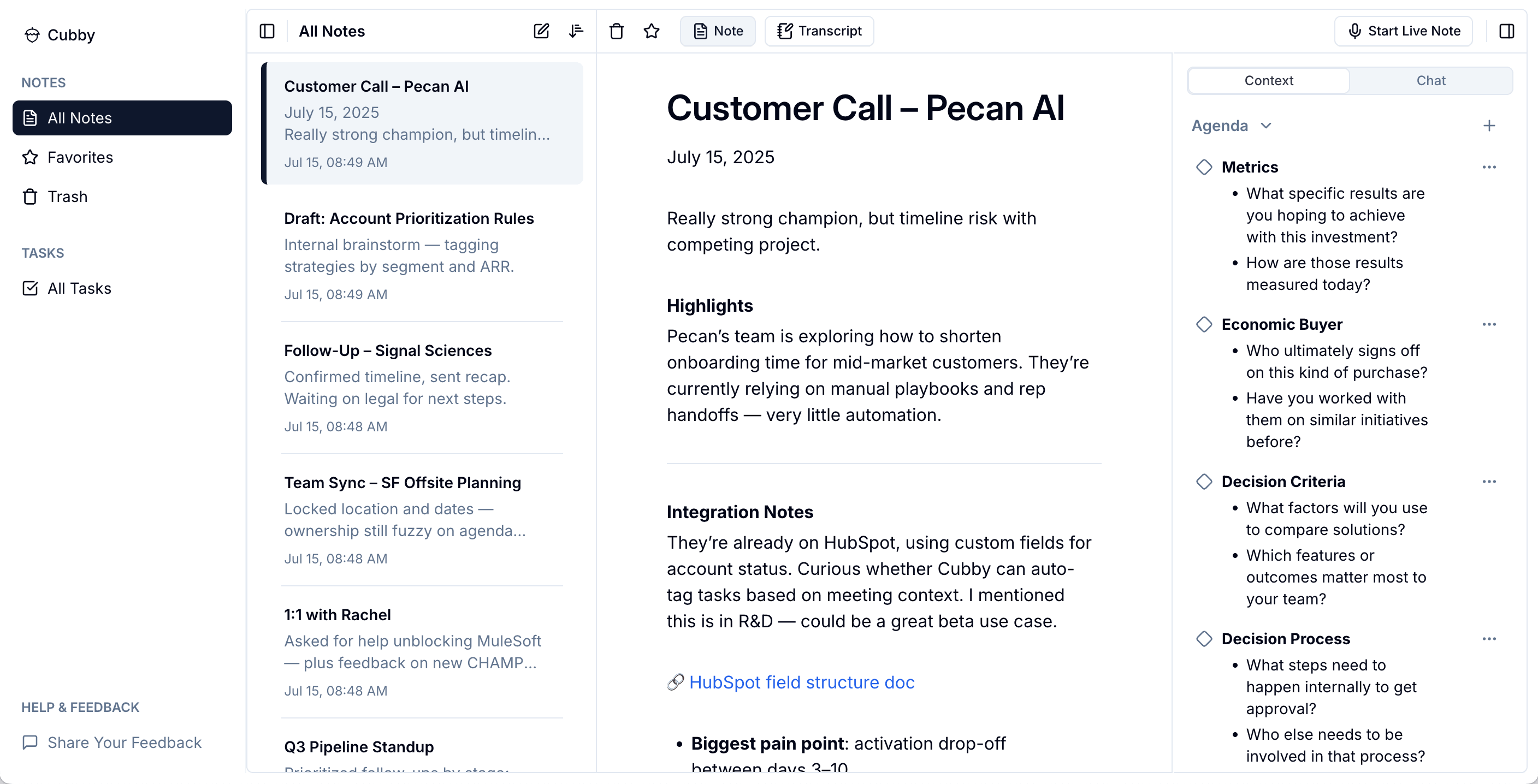Mark the Decision Criteria diamond checkbox
The image size is (1538, 784).
pos(1204,482)
